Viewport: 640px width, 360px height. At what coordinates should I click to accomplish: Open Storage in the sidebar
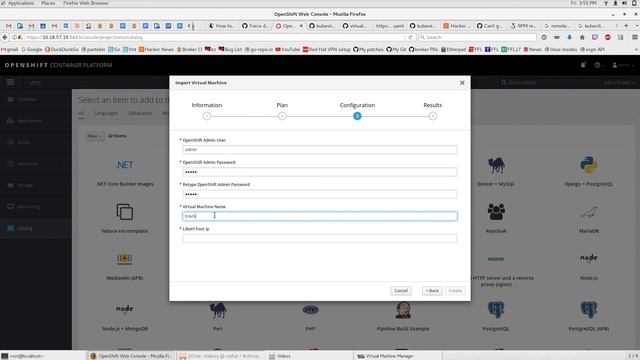coord(36,185)
